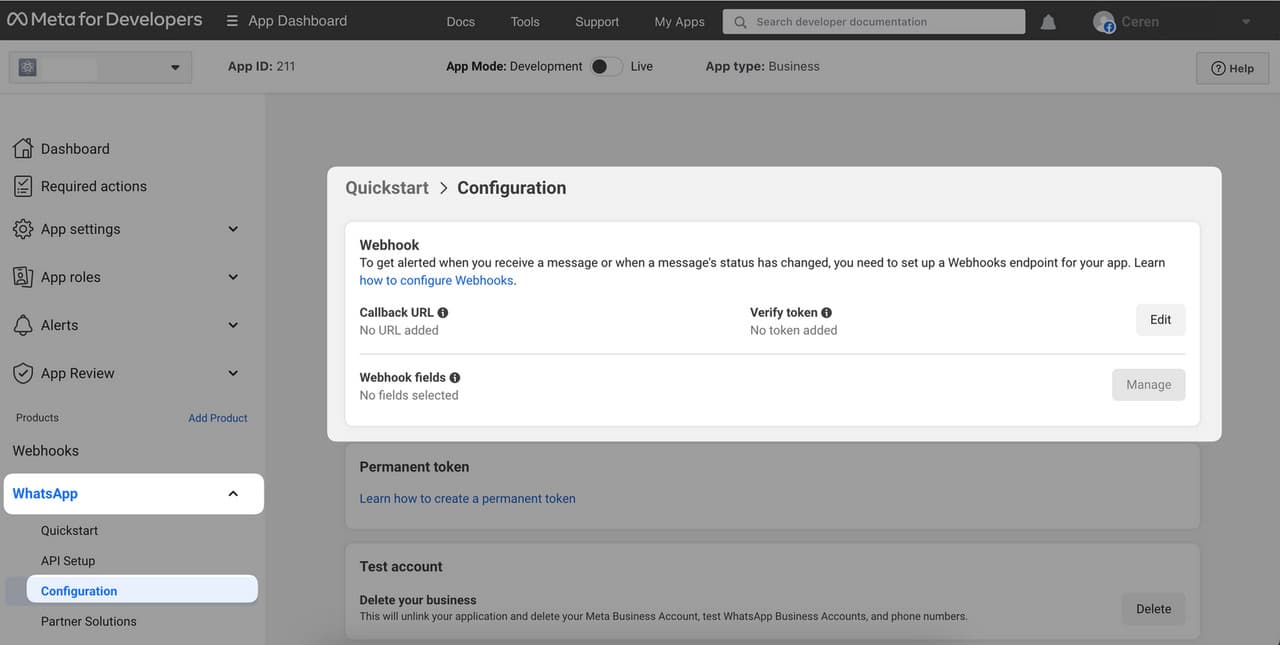
Task: Open the Tools menu
Action: tap(525, 22)
